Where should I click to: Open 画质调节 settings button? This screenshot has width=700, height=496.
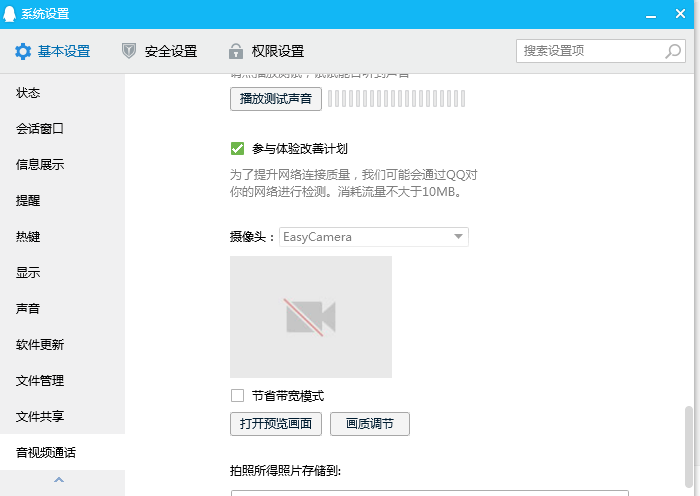click(x=370, y=424)
